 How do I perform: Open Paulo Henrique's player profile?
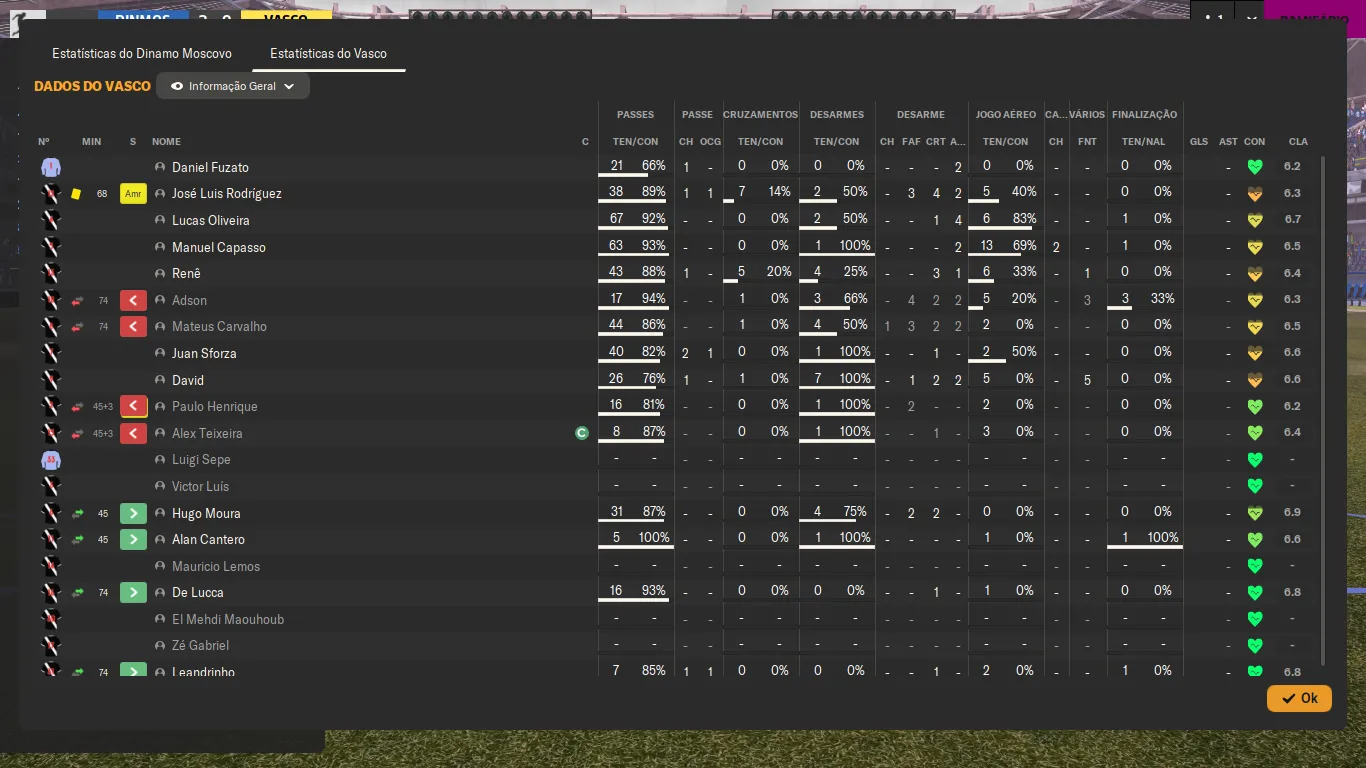tap(215, 406)
